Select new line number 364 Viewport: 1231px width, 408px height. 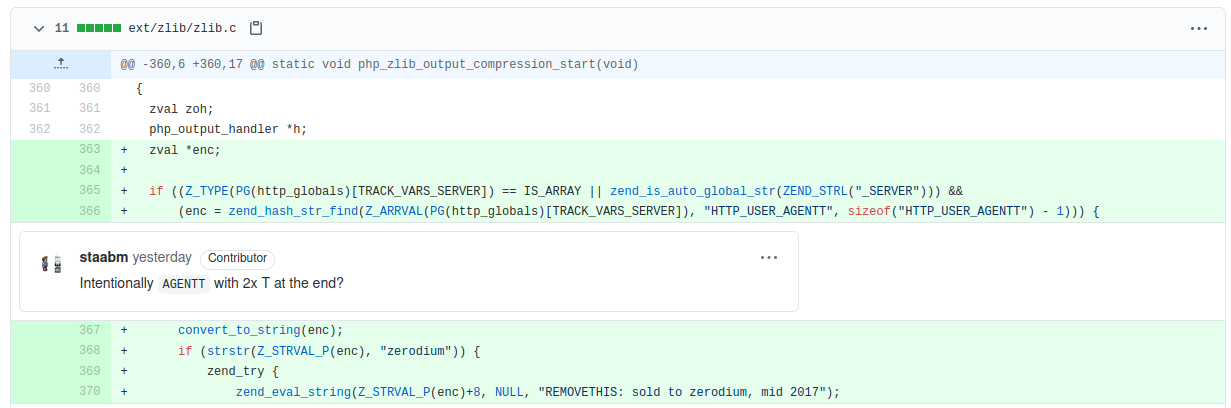tap(89, 170)
